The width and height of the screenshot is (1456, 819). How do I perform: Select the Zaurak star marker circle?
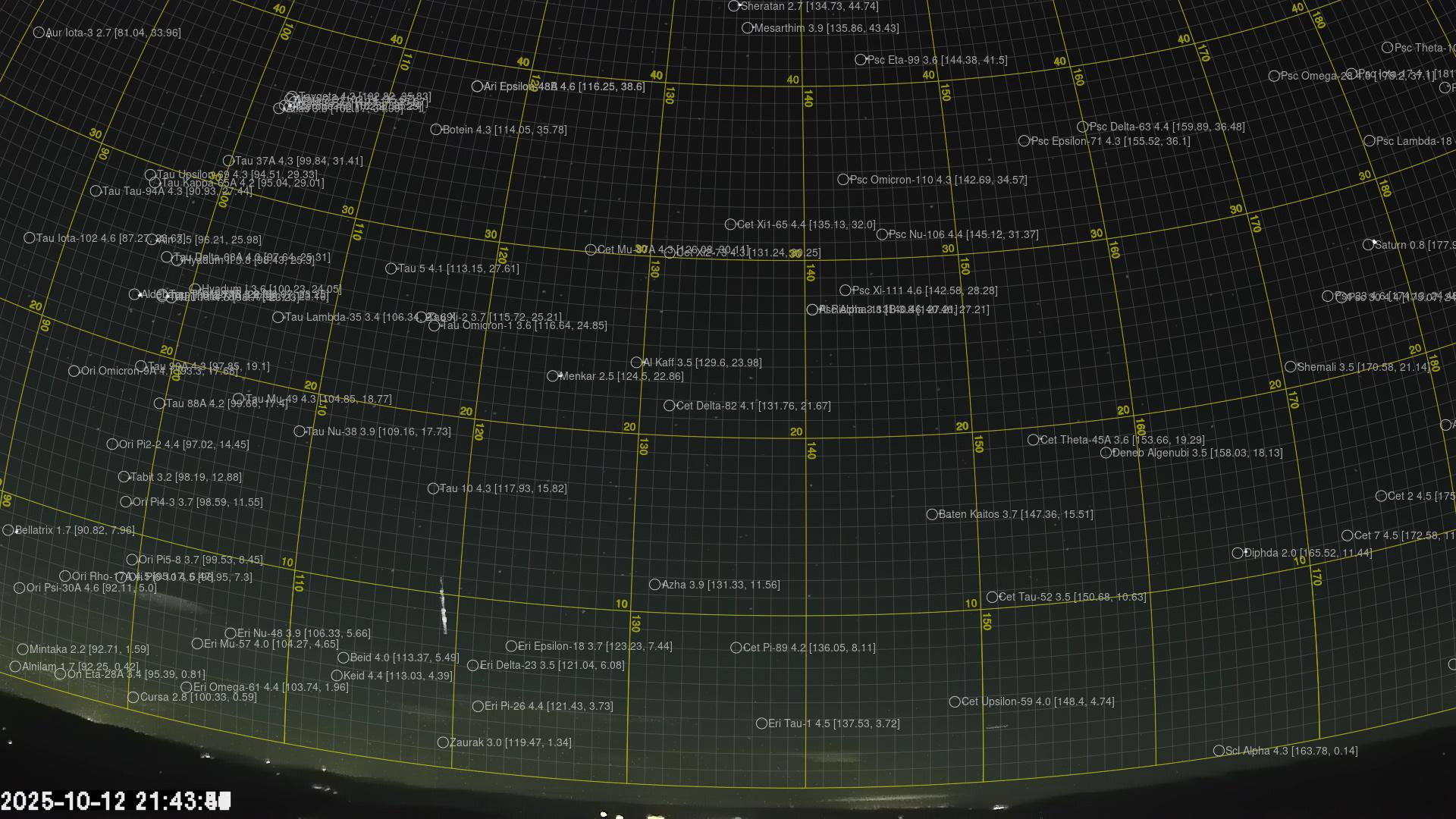[x=443, y=742]
